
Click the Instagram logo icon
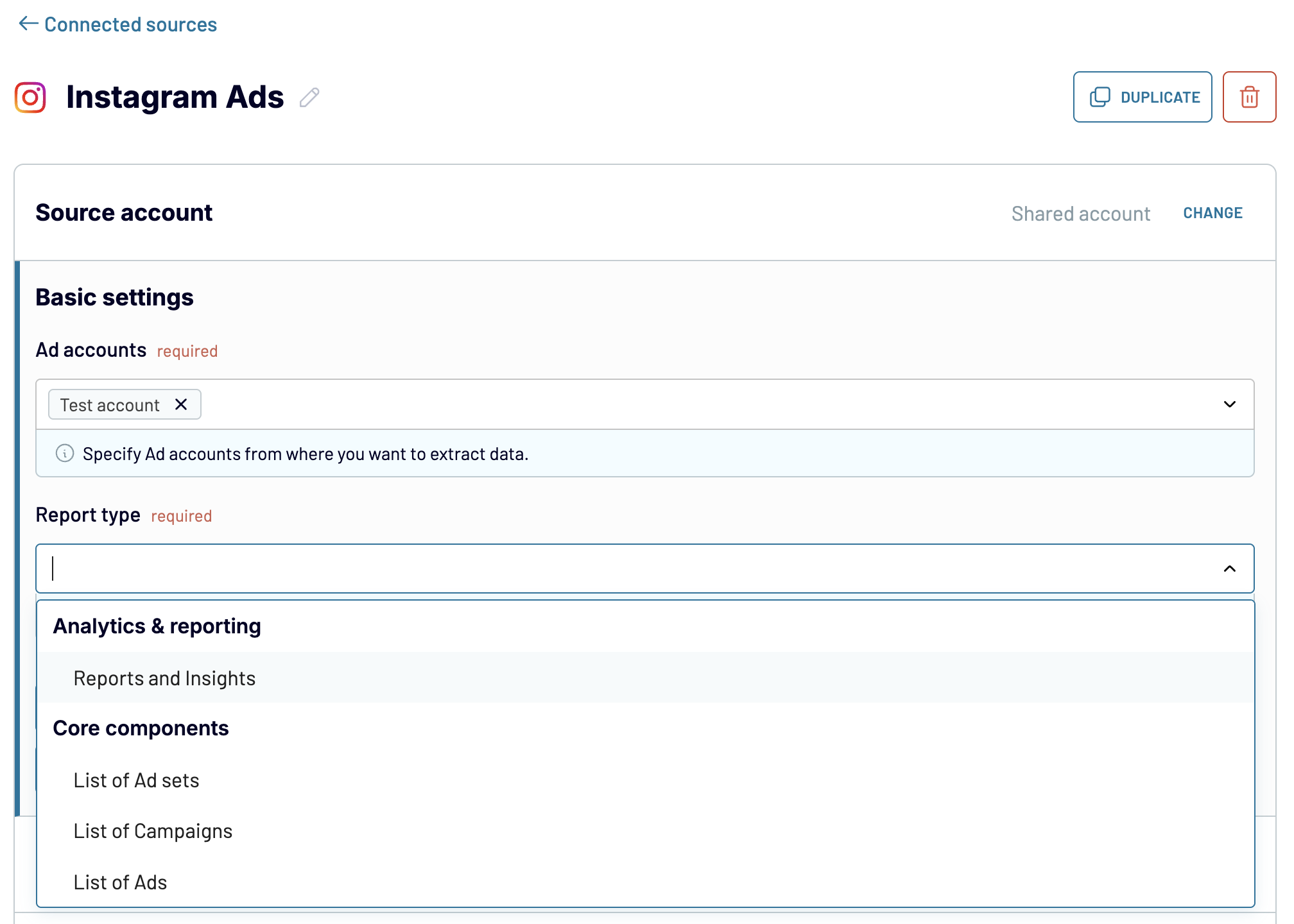click(x=30, y=98)
